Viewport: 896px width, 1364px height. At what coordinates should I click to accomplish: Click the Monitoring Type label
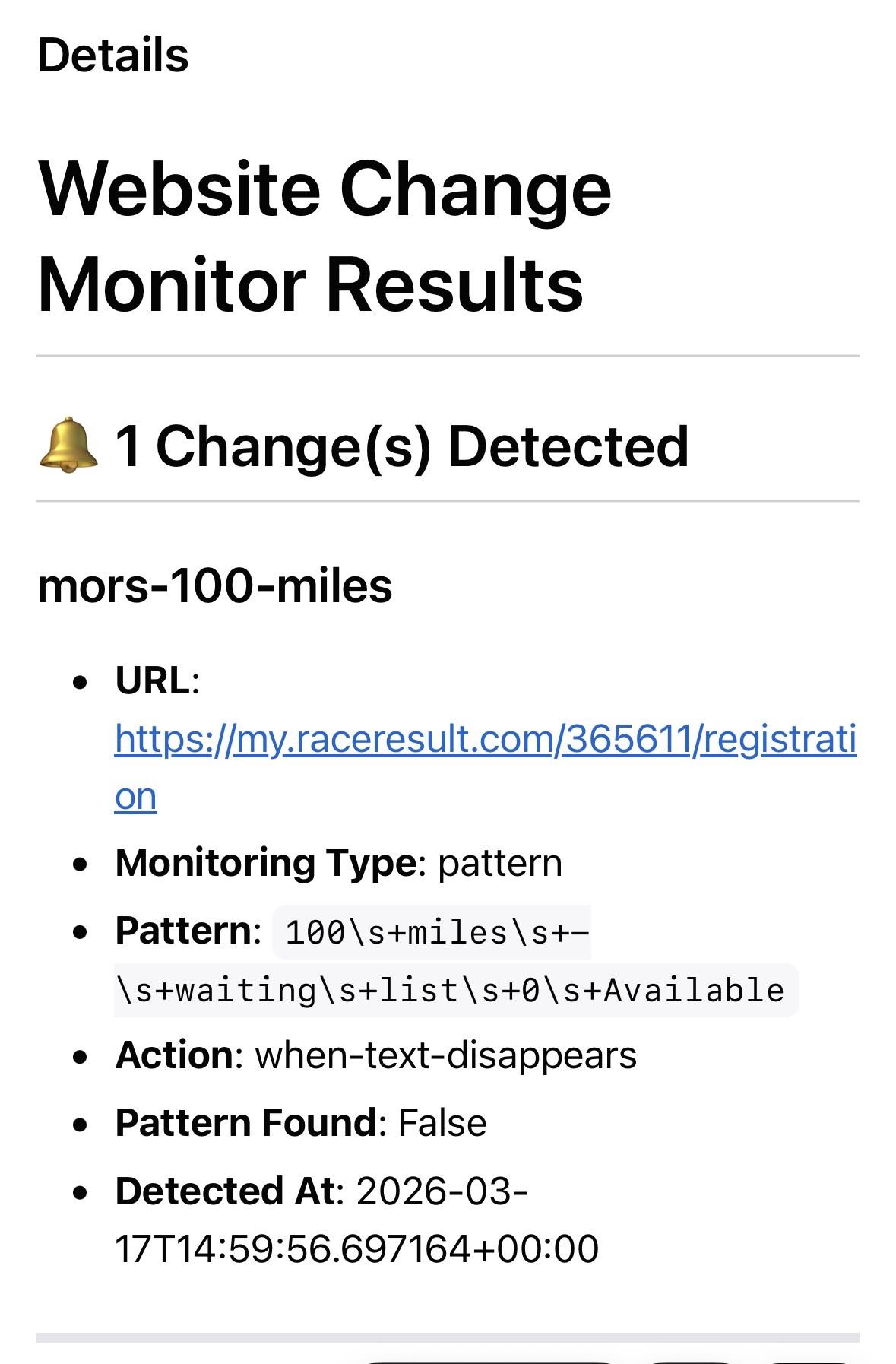coord(266,863)
